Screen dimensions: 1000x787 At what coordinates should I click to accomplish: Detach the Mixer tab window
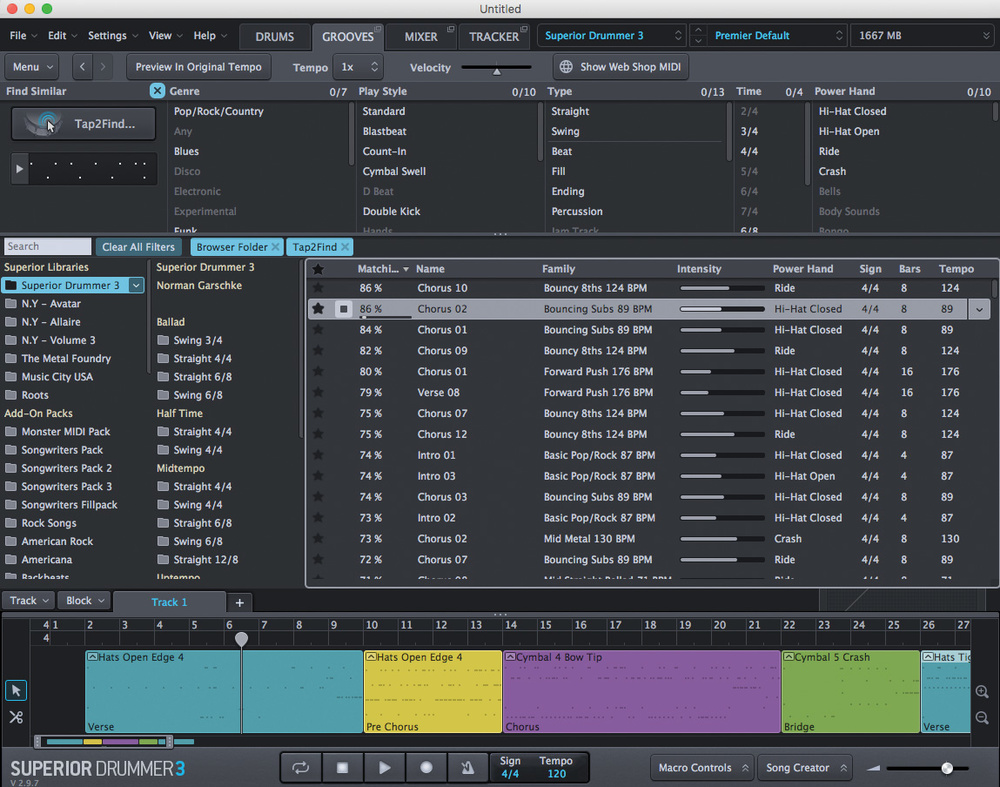click(451, 29)
